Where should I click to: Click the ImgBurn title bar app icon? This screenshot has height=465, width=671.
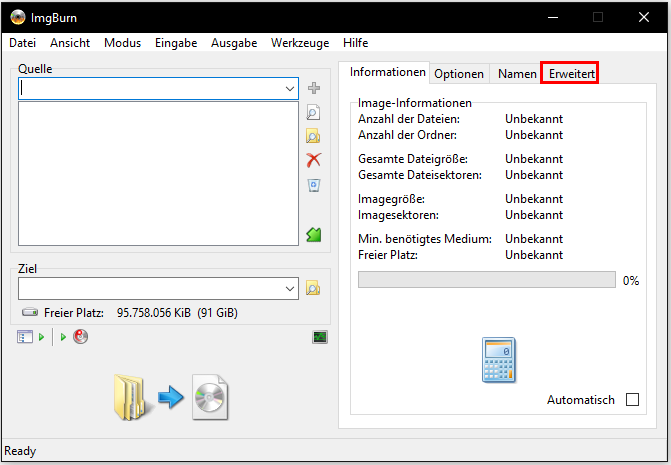(x=18, y=18)
